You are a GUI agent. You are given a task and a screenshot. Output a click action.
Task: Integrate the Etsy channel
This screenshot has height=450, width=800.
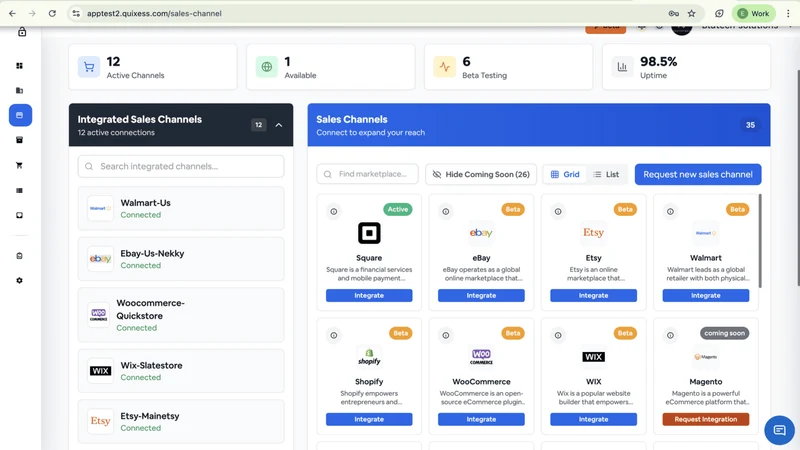[593, 295]
